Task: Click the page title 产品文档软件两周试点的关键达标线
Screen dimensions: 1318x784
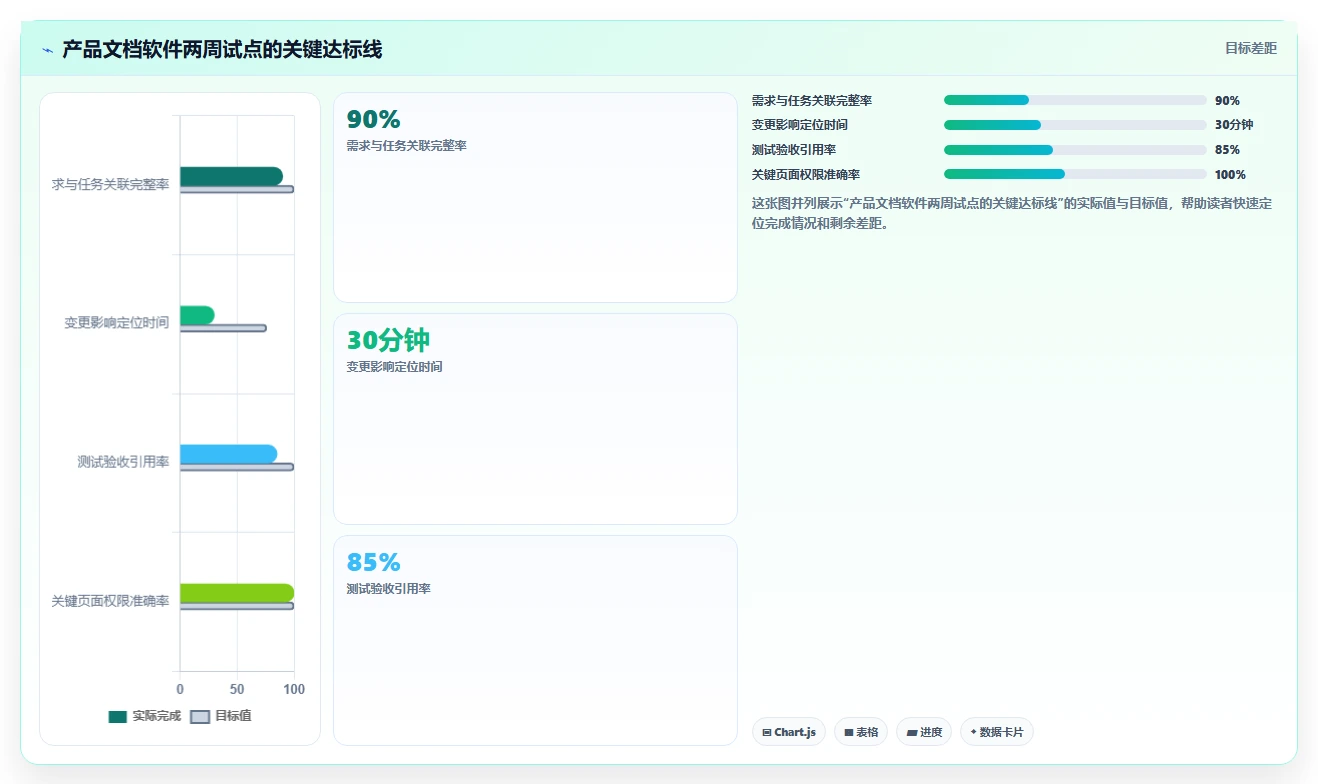Action: (x=222, y=50)
